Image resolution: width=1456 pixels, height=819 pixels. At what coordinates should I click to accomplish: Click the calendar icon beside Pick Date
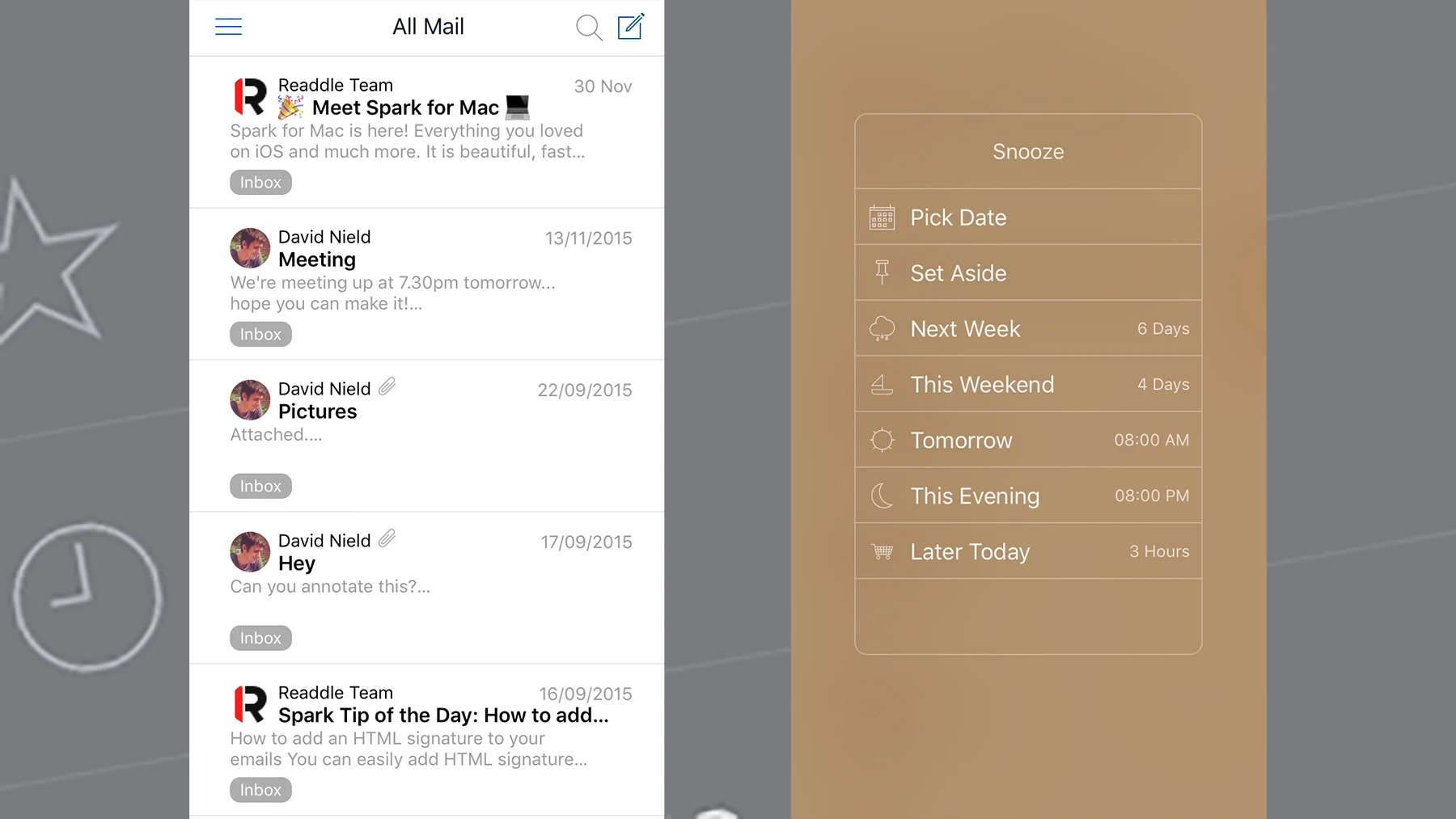click(x=882, y=217)
